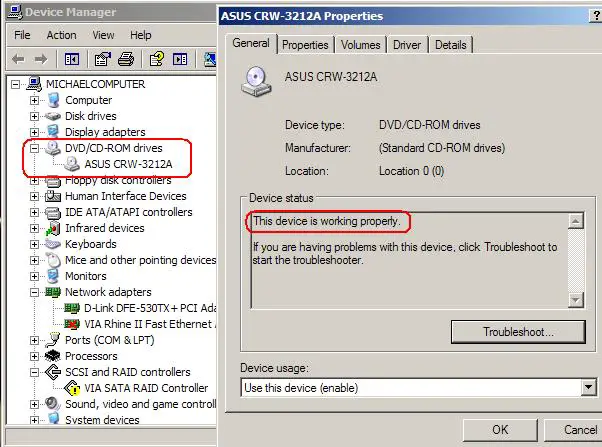602x447 pixels.
Task: Click the ASUS CRW-3212A drive icon in tree
Action: [x=72, y=164]
